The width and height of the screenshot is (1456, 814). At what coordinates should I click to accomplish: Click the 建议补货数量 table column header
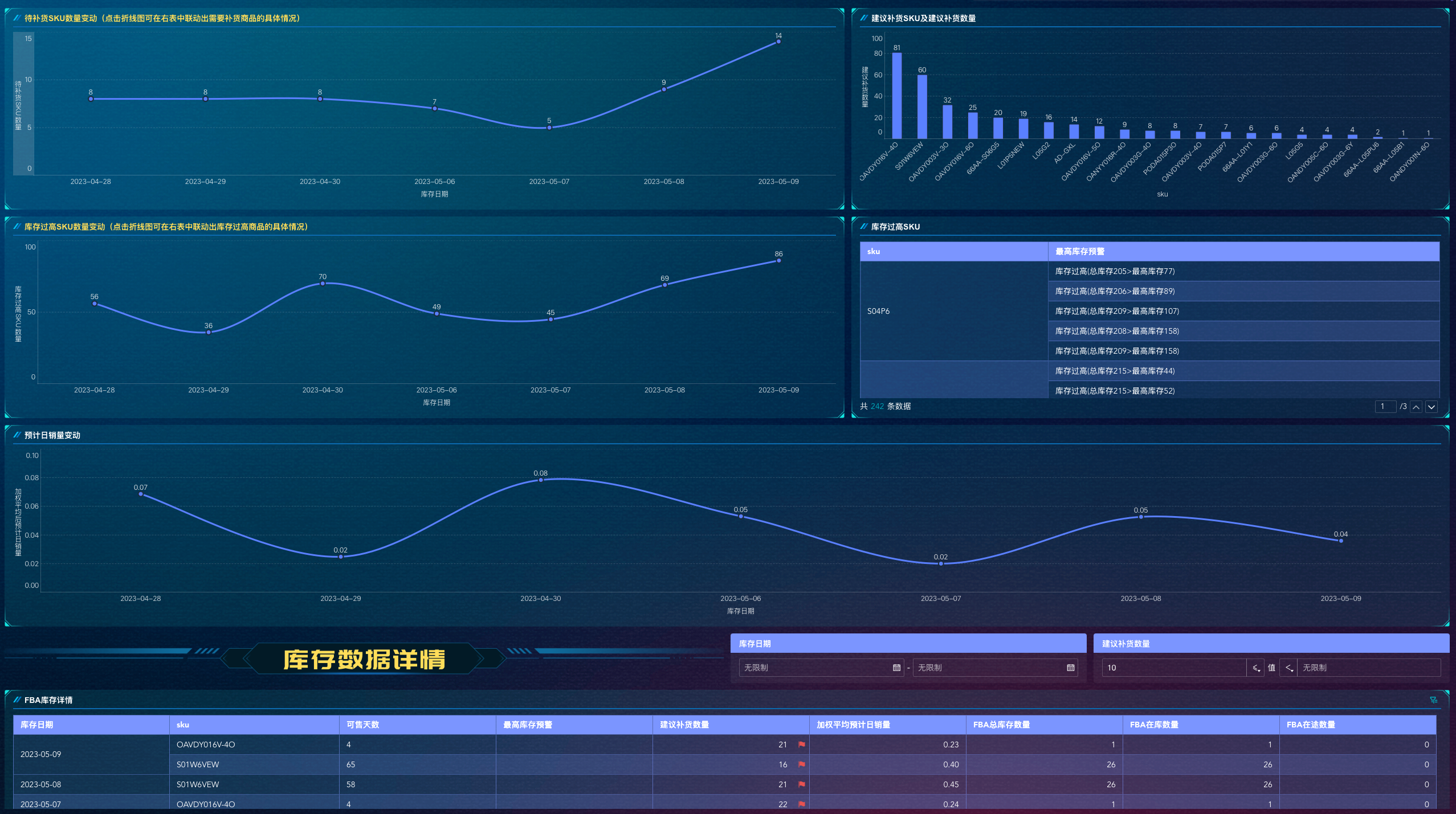coord(684,725)
